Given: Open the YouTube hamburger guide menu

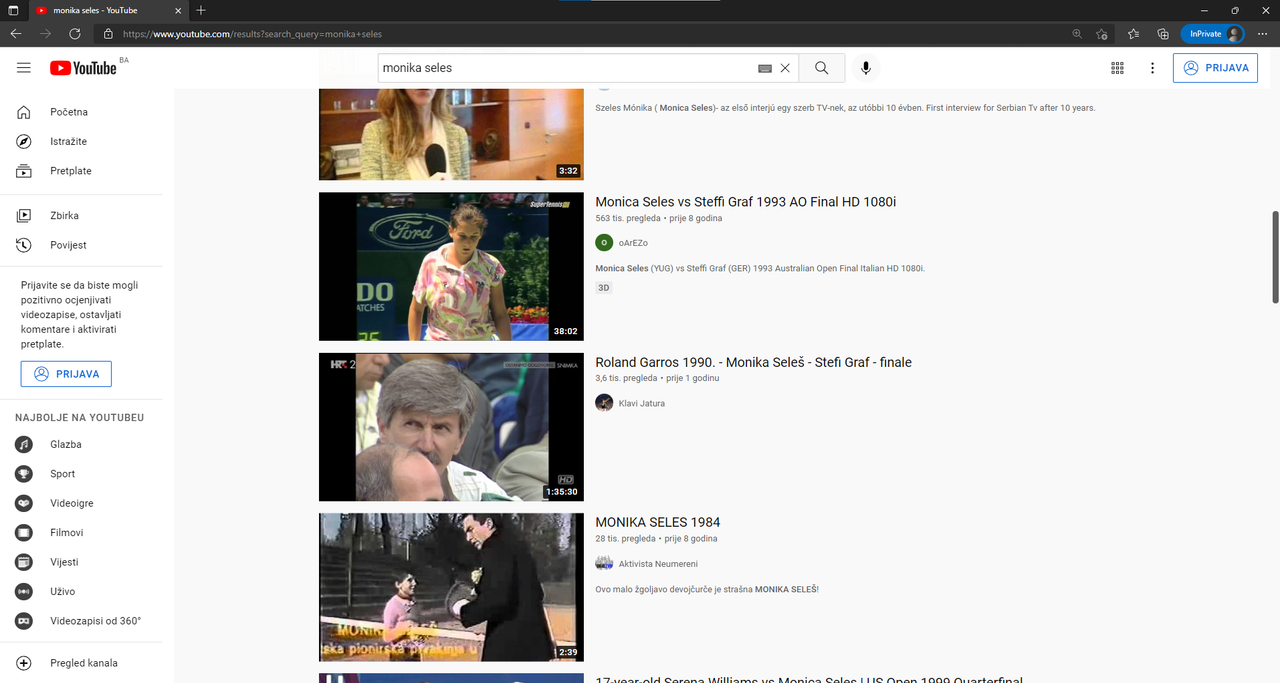Looking at the screenshot, I should [x=24, y=68].
